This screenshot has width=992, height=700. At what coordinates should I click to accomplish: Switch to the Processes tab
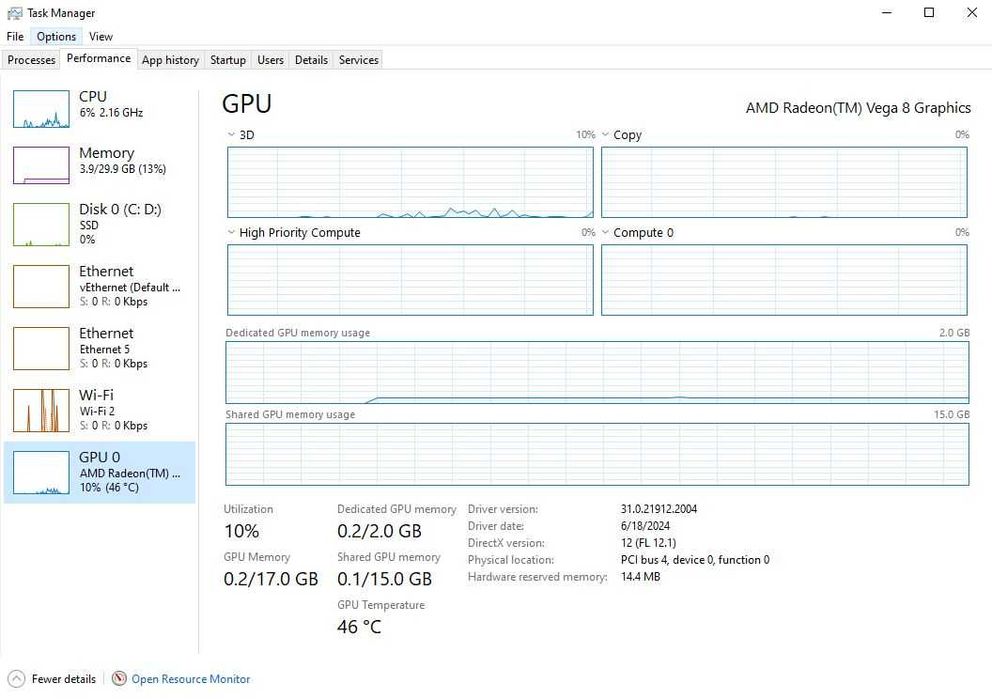[31, 60]
